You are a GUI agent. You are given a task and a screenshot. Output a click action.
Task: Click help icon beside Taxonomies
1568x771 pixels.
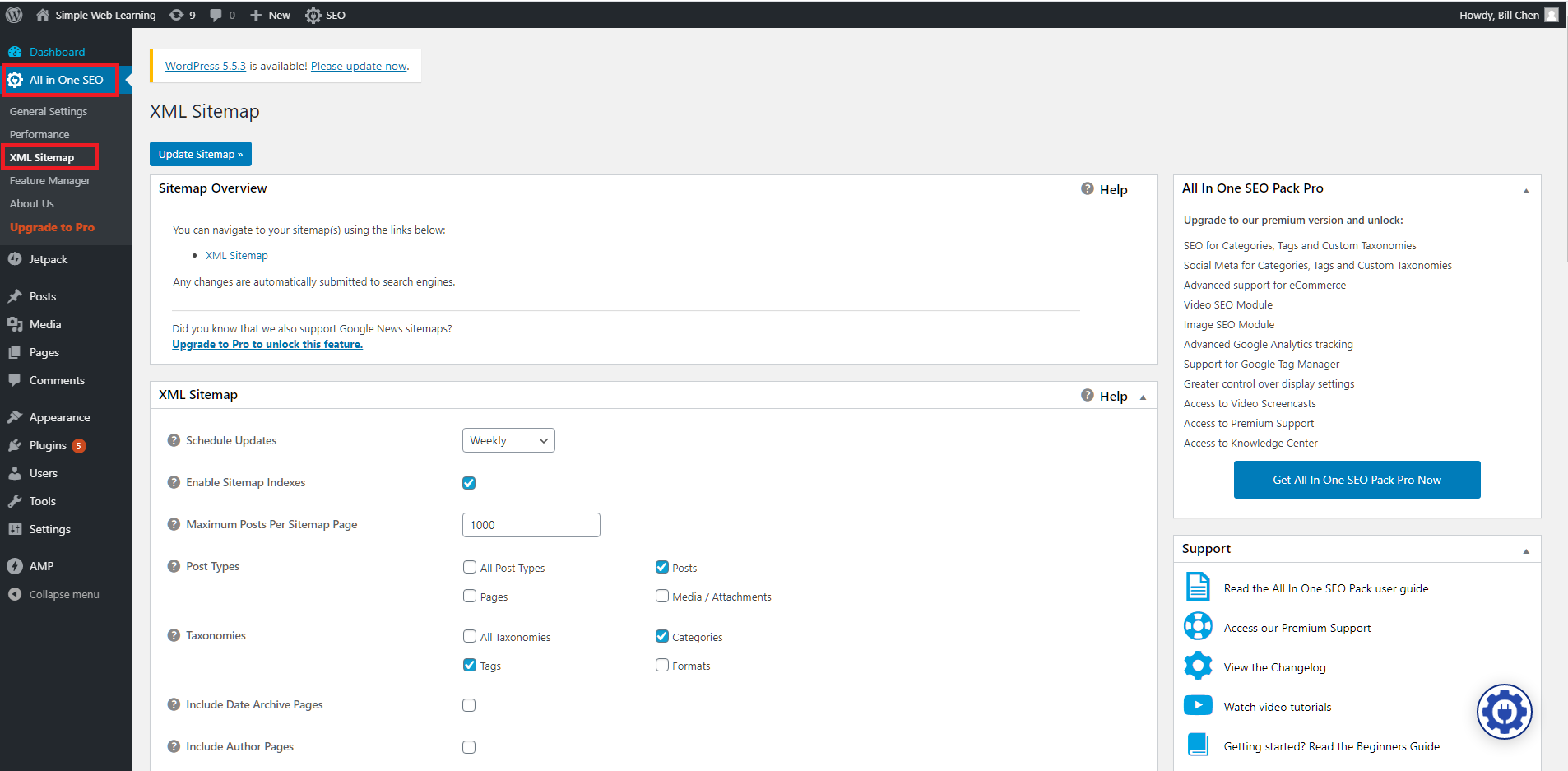pyautogui.click(x=174, y=635)
